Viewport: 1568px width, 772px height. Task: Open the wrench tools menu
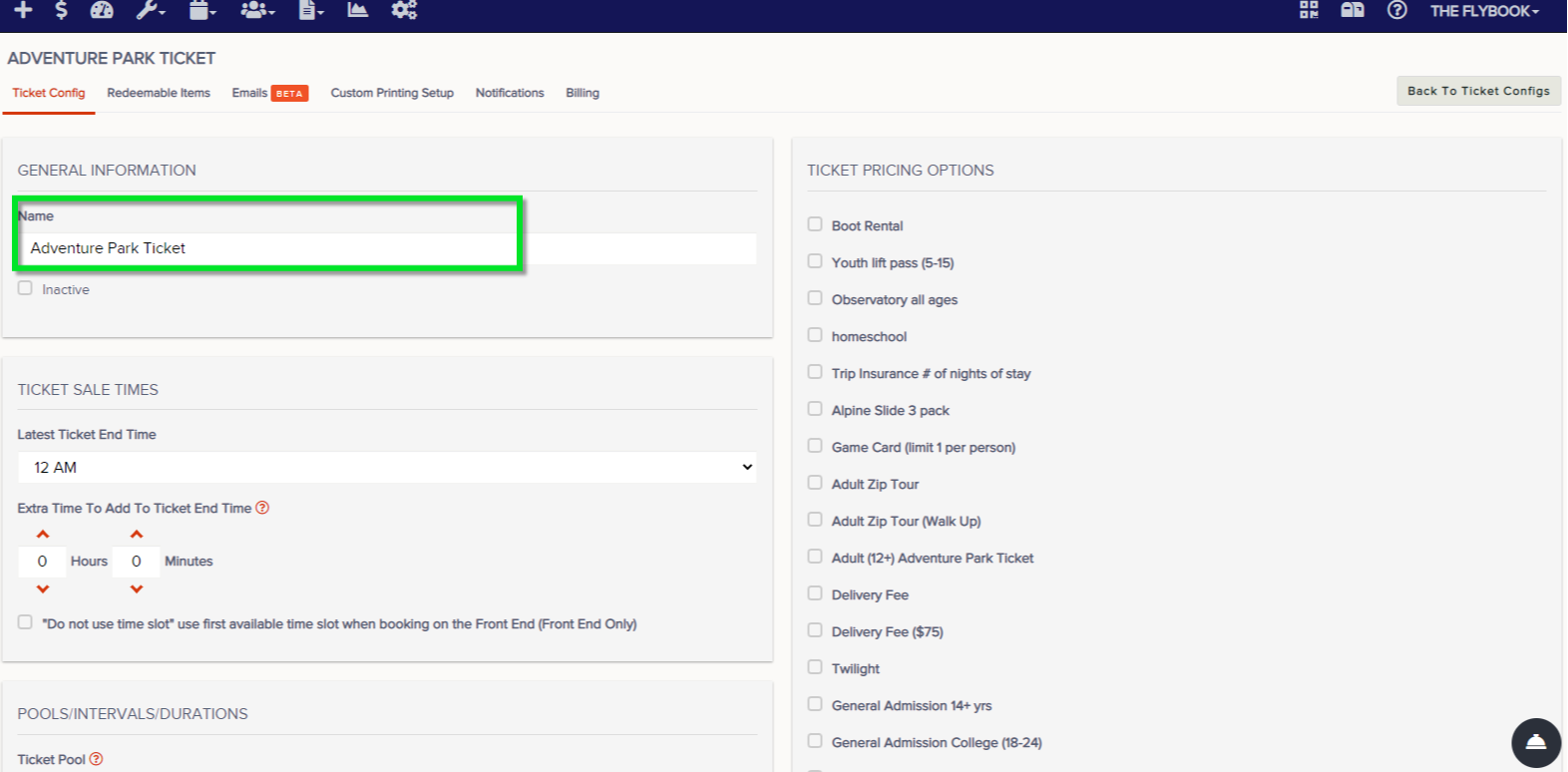point(151,10)
